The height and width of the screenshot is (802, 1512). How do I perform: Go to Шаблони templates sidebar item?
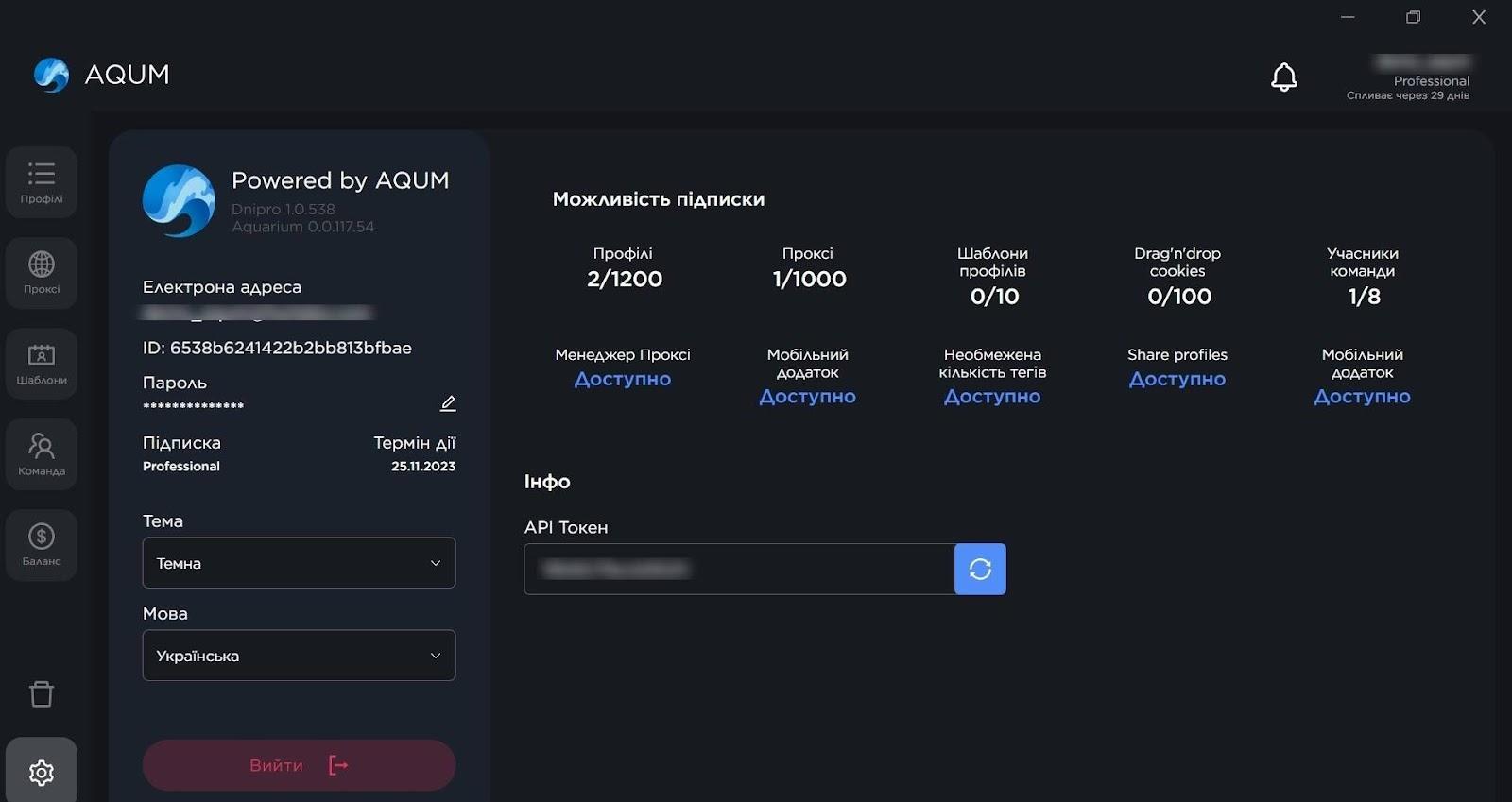[x=42, y=364]
